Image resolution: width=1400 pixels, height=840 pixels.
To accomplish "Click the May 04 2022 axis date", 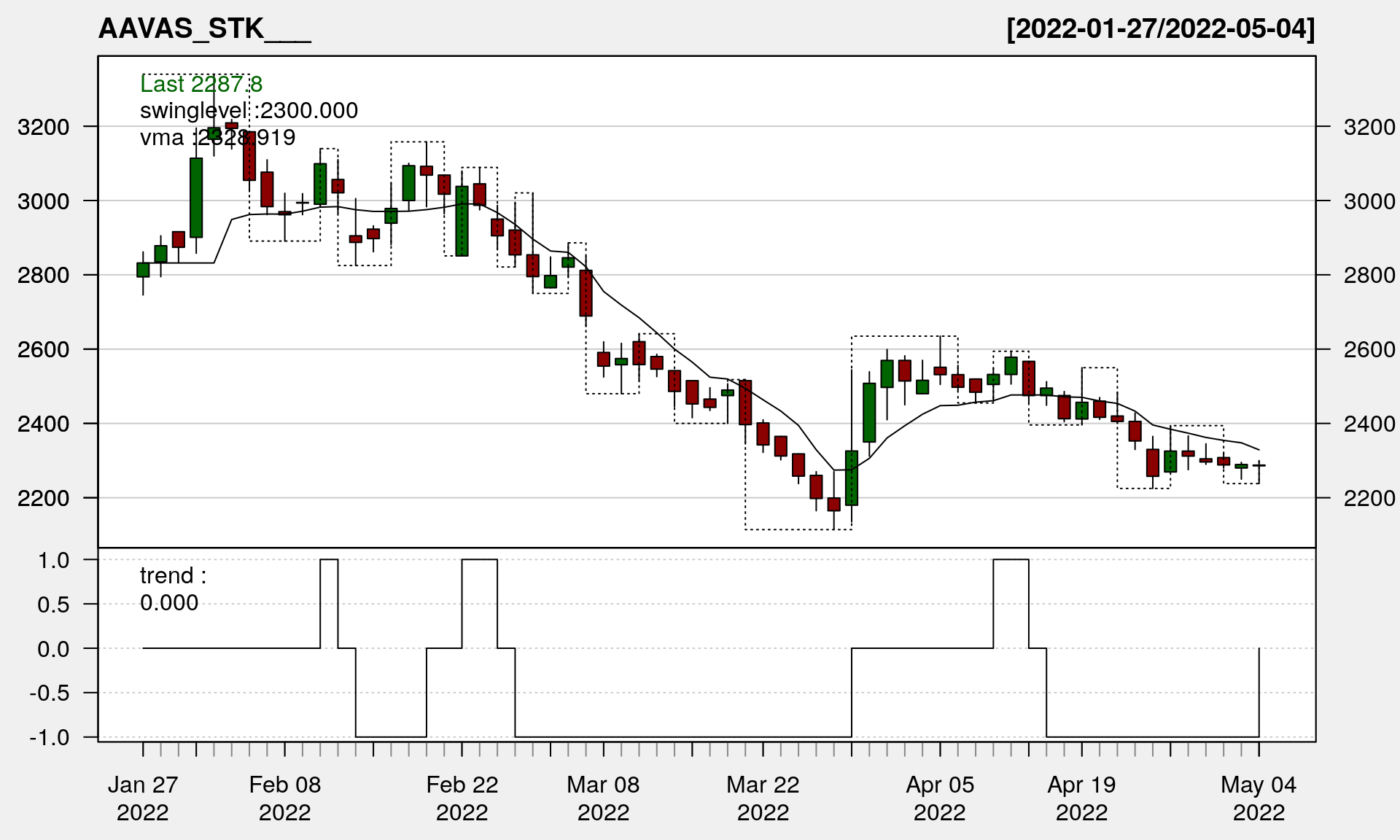I will 1259,798.
